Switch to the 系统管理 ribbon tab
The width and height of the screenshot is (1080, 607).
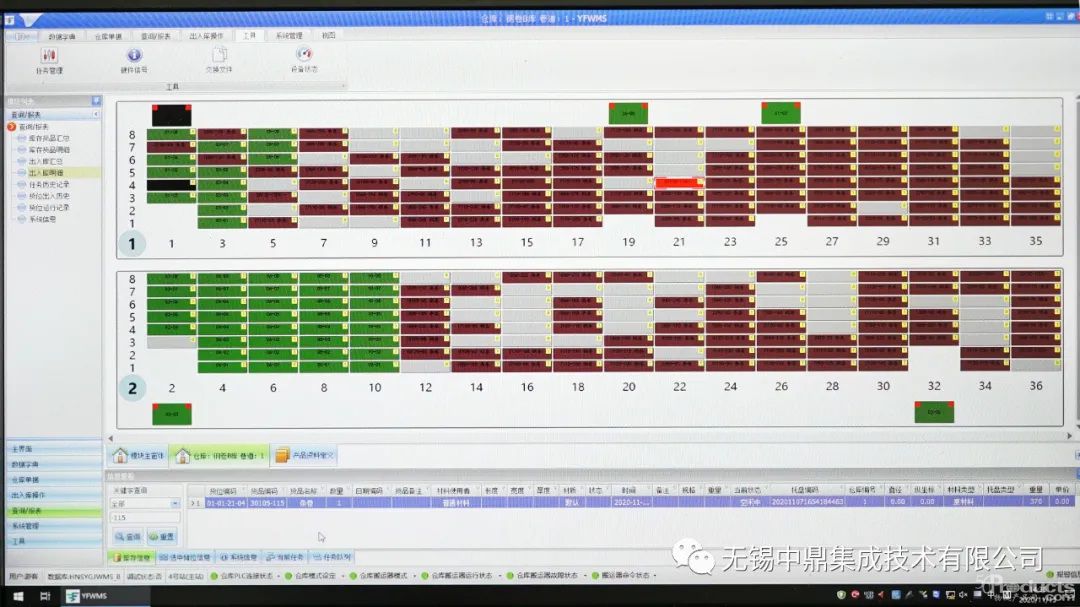[289, 35]
